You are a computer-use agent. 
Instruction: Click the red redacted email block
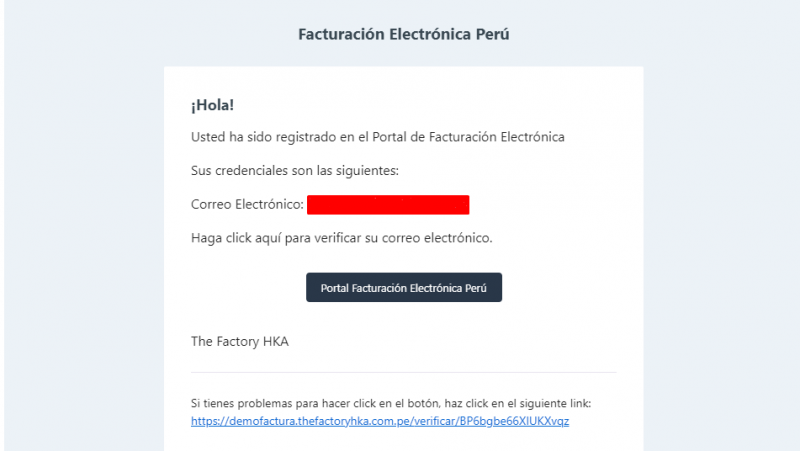click(x=388, y=205)
